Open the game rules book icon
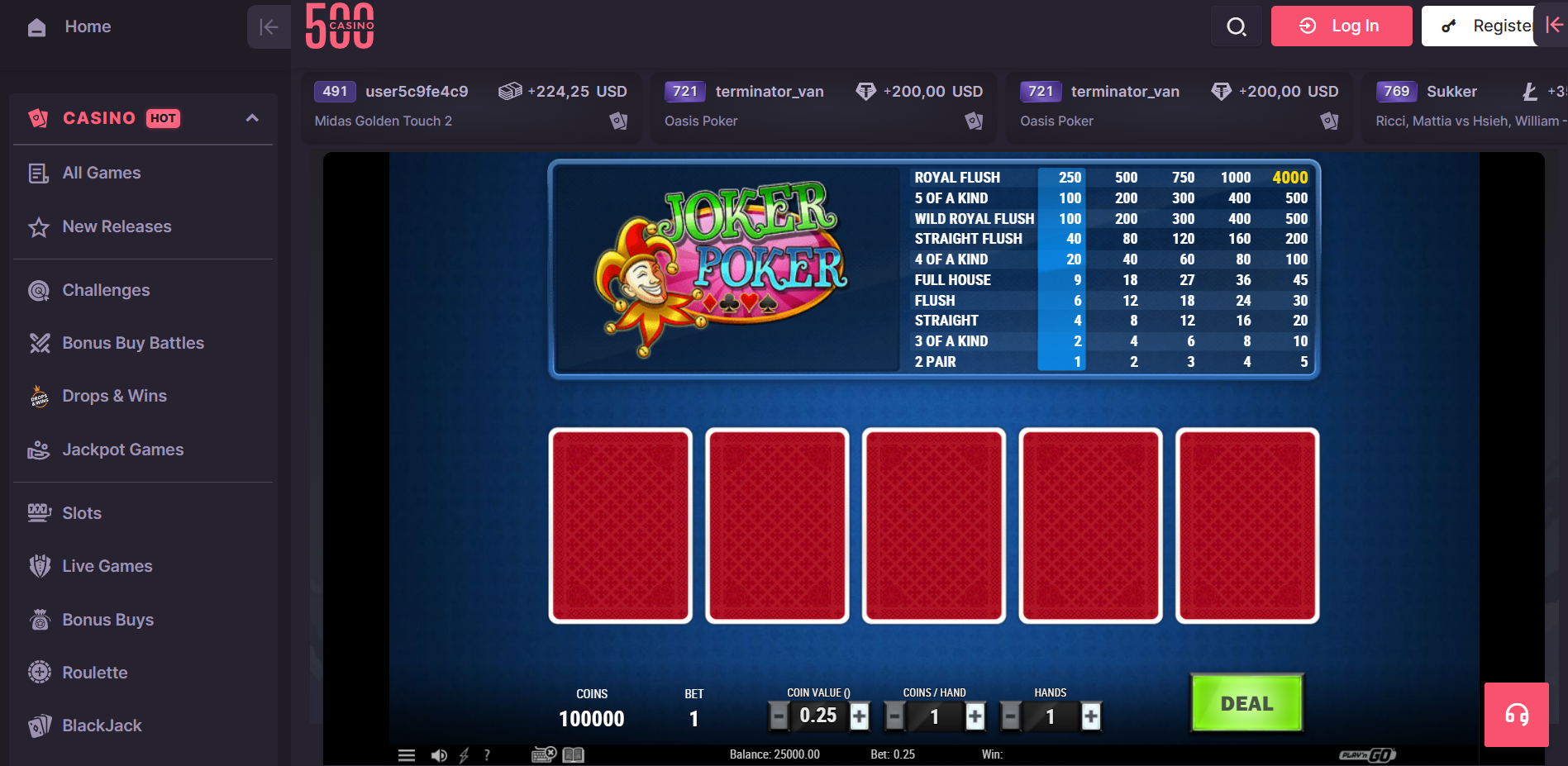1568x766 pixels. (x=574, y=754)
